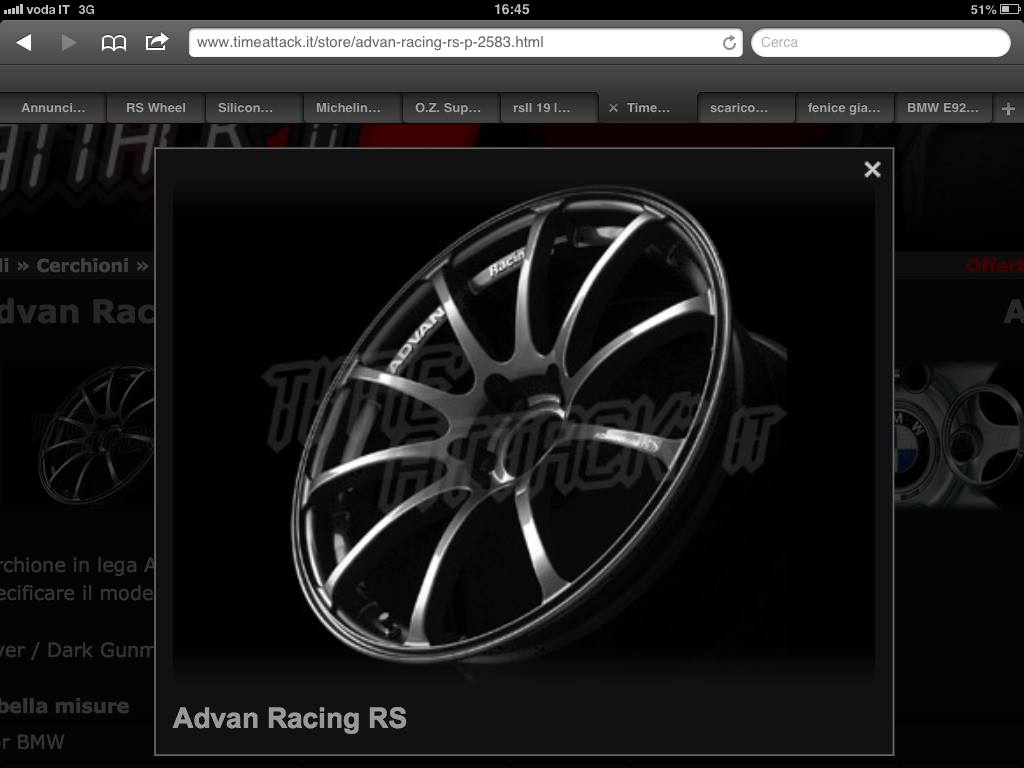Tap the Cerca search field
Screen dimensions: 1024x768
point(880,42)
